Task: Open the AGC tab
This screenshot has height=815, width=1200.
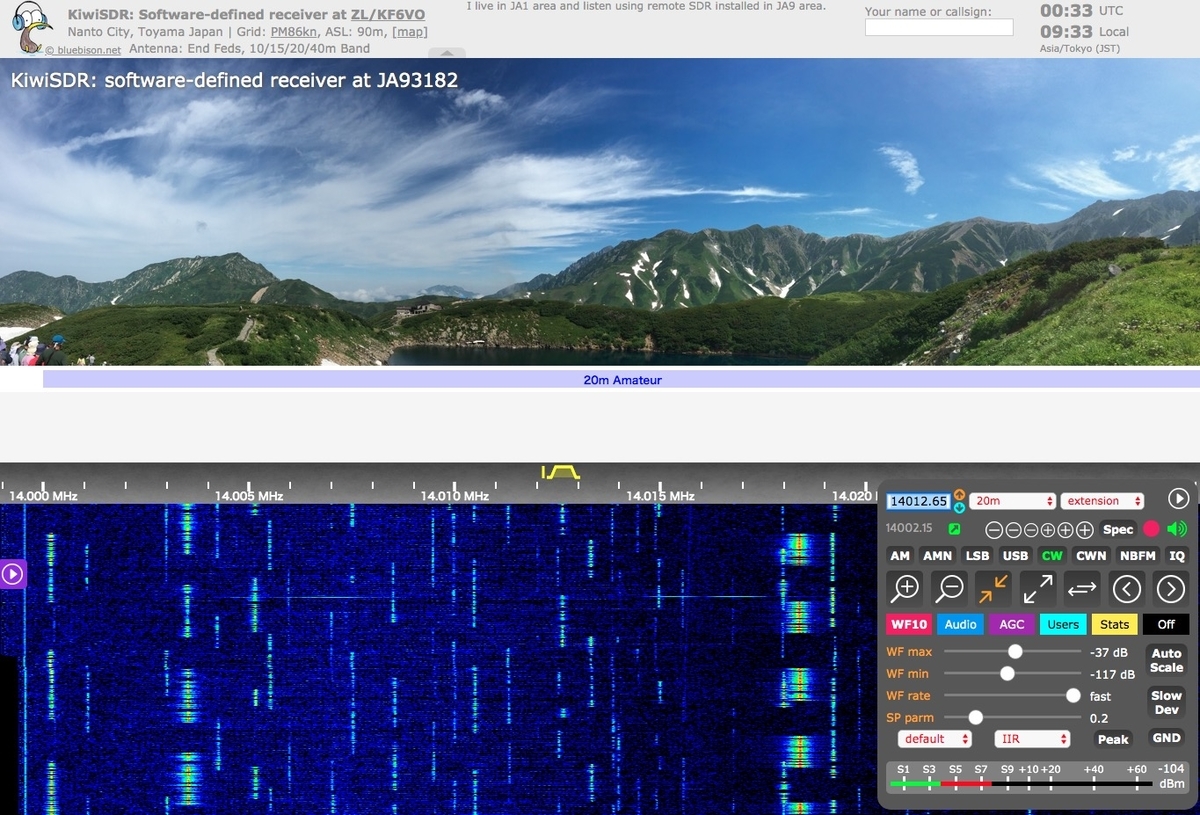Action: [1012, 624]
